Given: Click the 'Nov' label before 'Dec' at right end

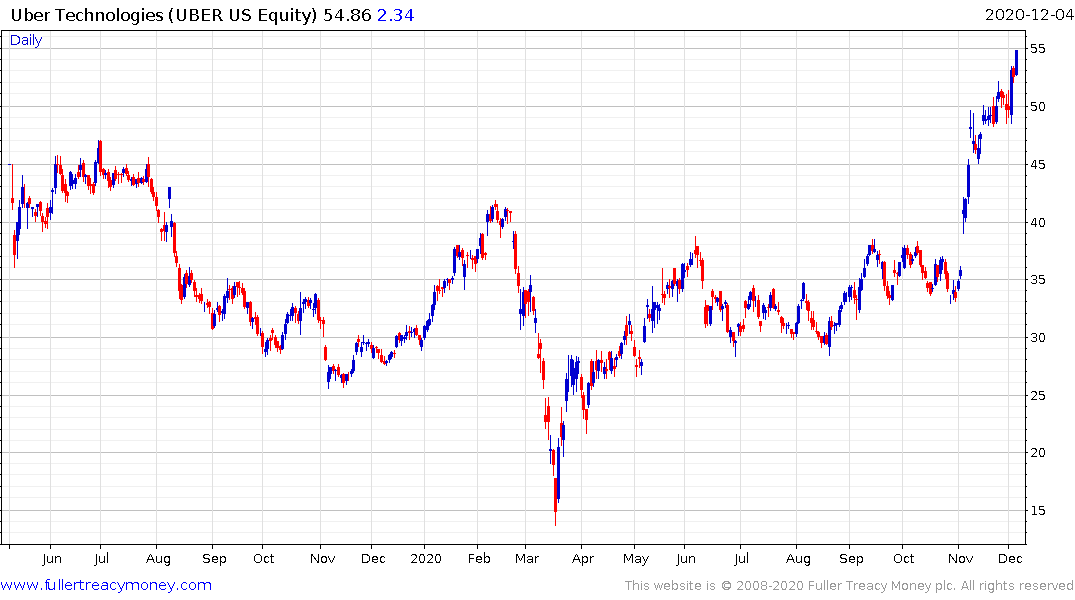Looking at the screenshot, I should 961,558.
